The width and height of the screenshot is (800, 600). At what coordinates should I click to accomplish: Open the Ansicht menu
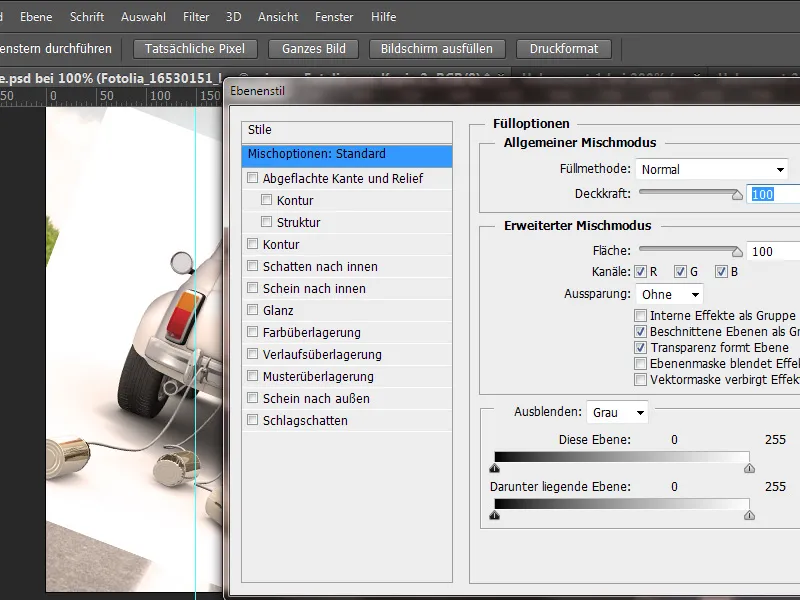tap(278, 17)
